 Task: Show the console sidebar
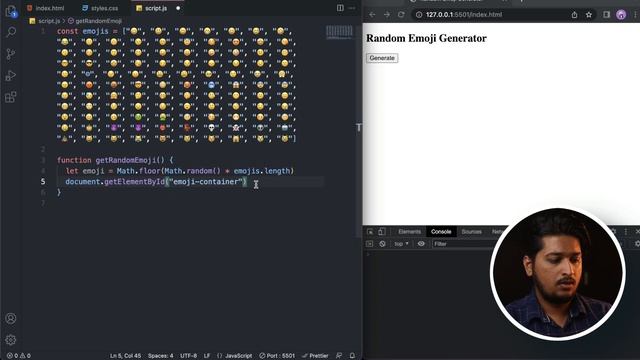369,244
